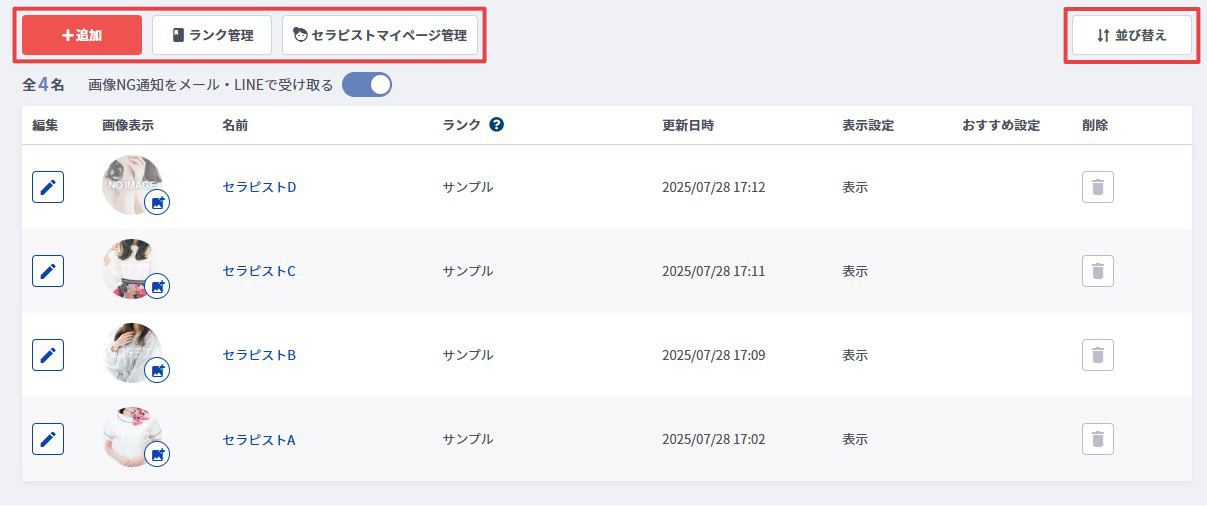The image size is (1207, 506).
Task: Click the edit pencil icon for セラピストC
Action: coord(48,271)
